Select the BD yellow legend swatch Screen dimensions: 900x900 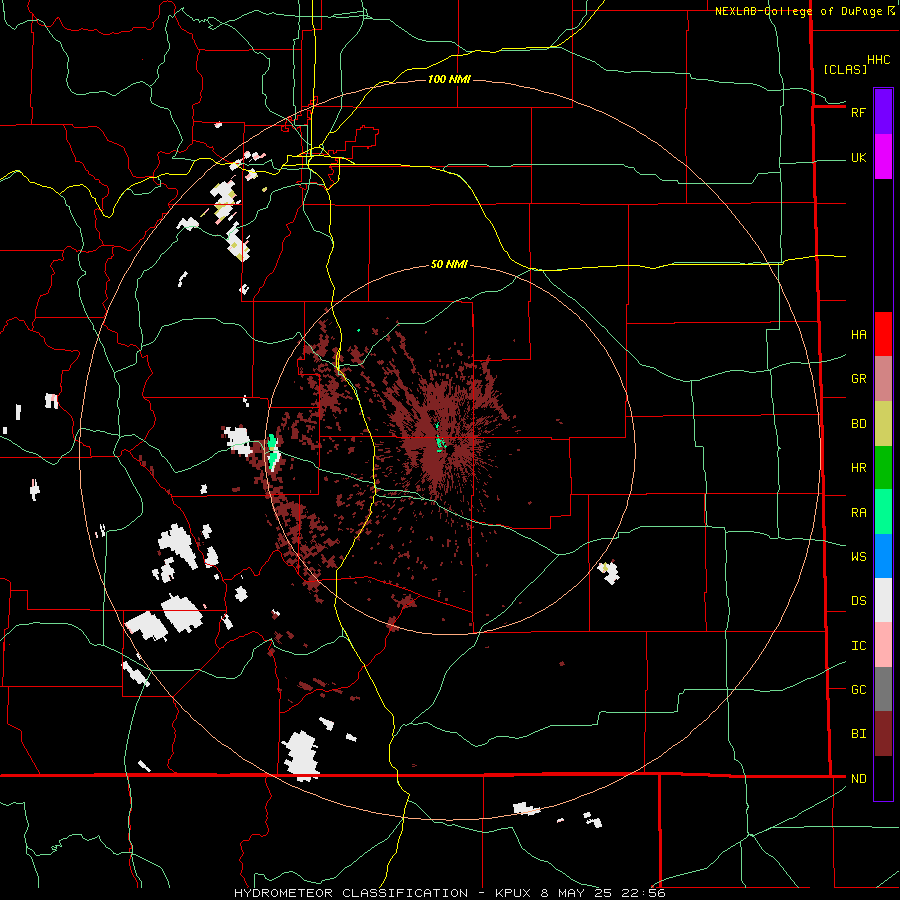883,423
